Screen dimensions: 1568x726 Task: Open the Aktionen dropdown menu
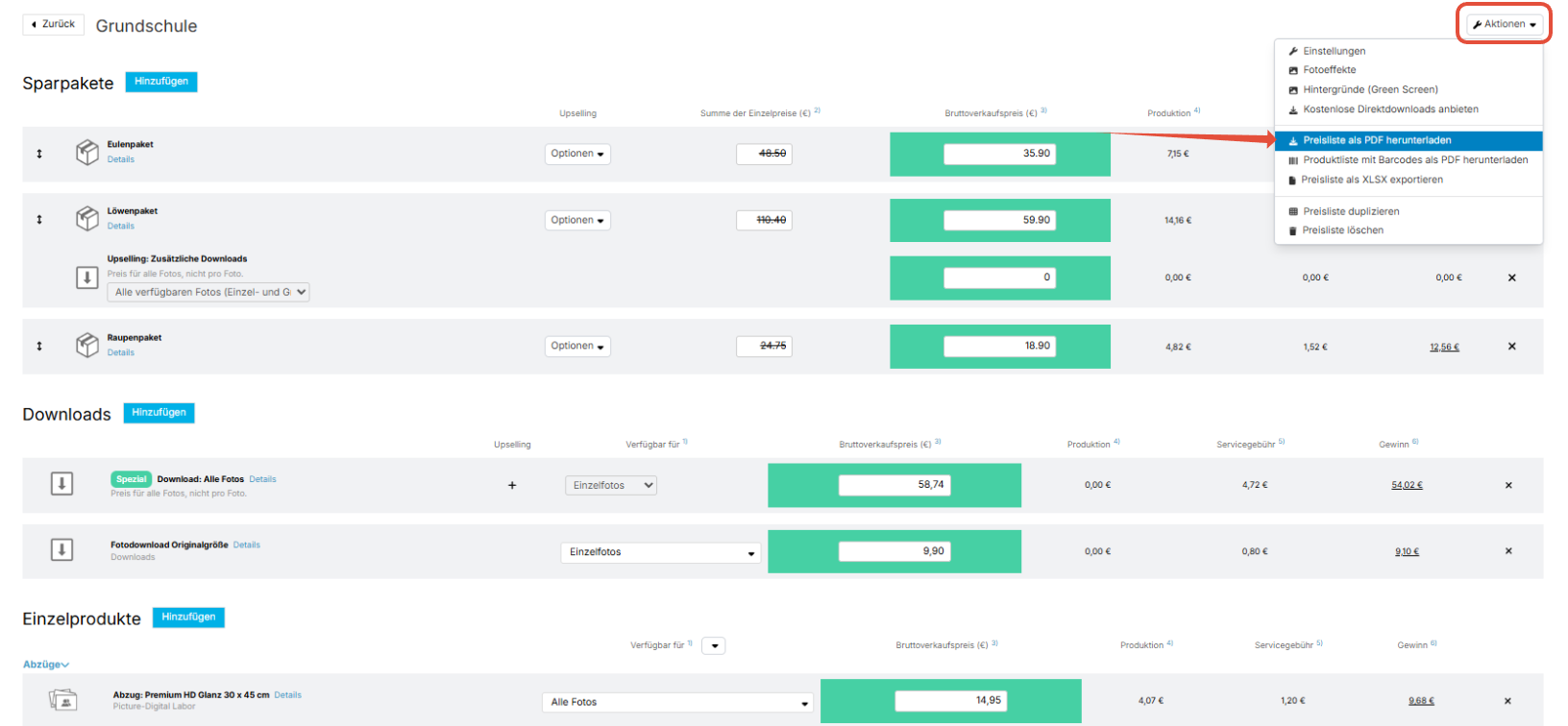[x=1505, y=24]
